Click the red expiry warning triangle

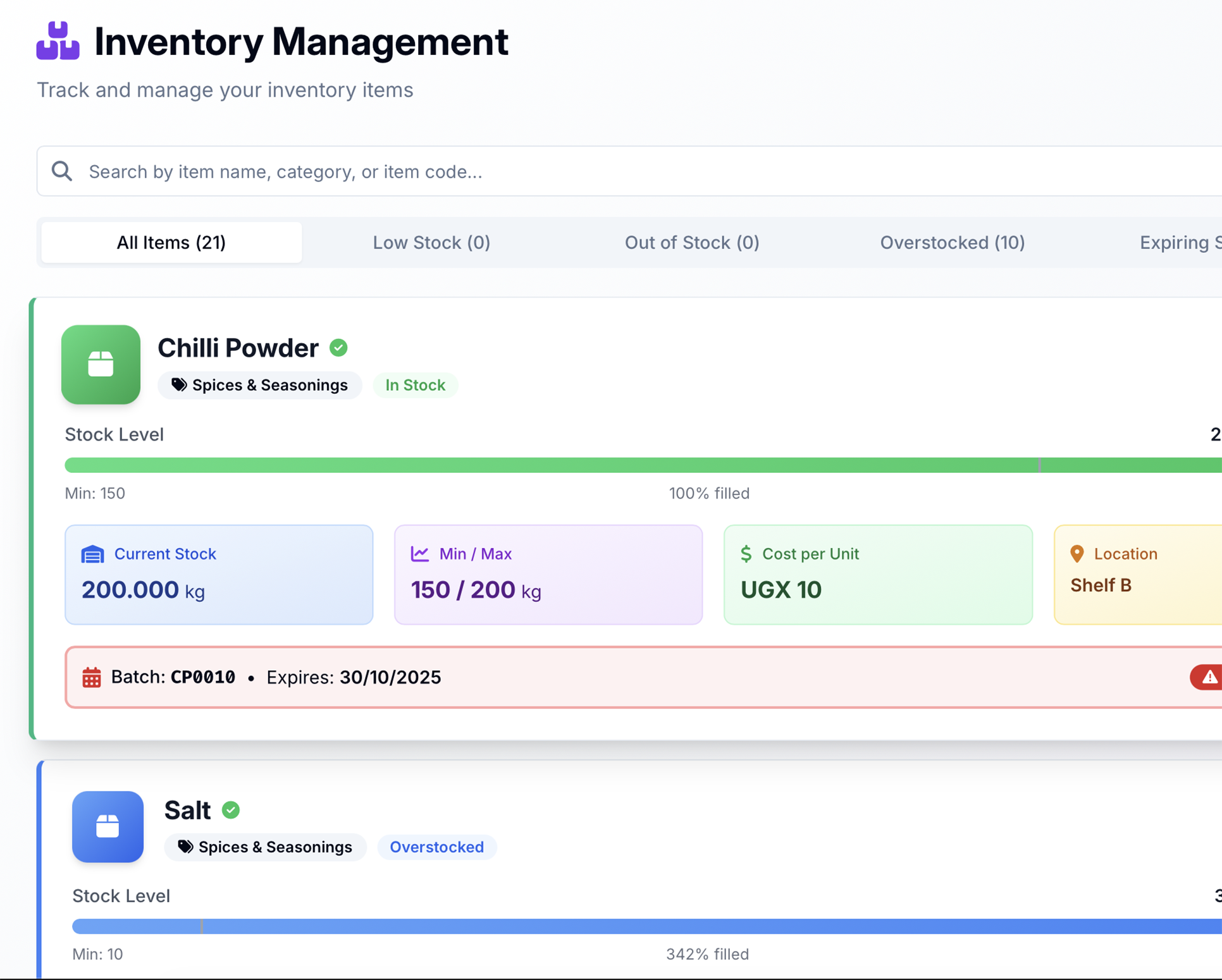coord(1209,677)
